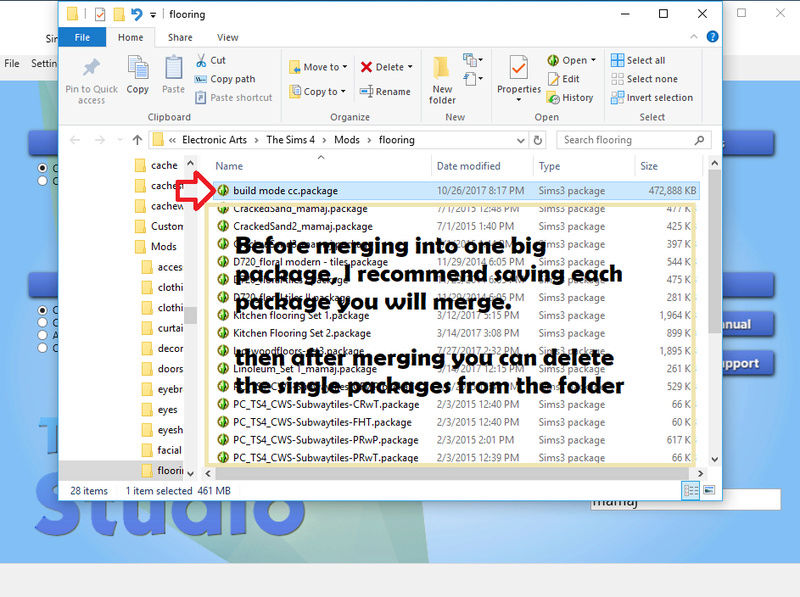Click the Pin to Quick access icon
Screen dimensions: 800x597
click(91, 67)
